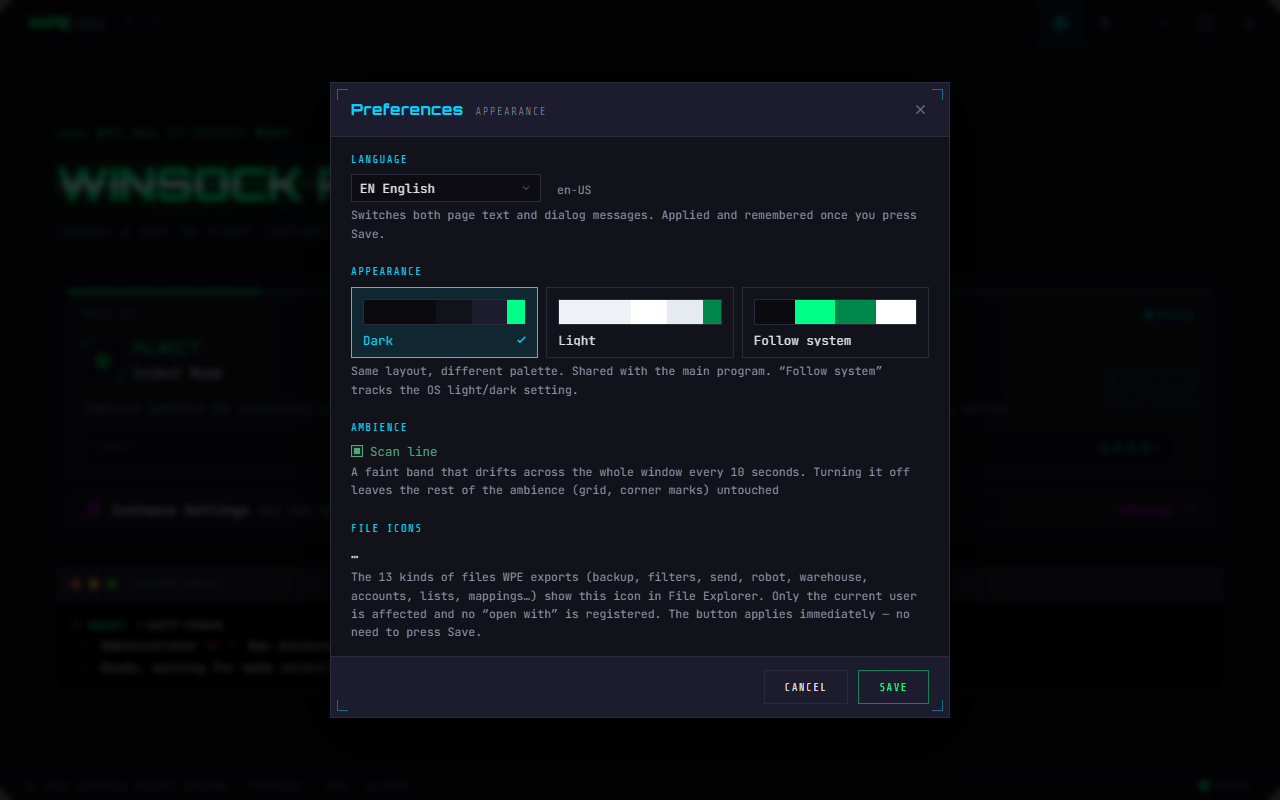The image size is (1280, 800).
Task: Toggle the Scan line checkbox
Action: [357, 452]
